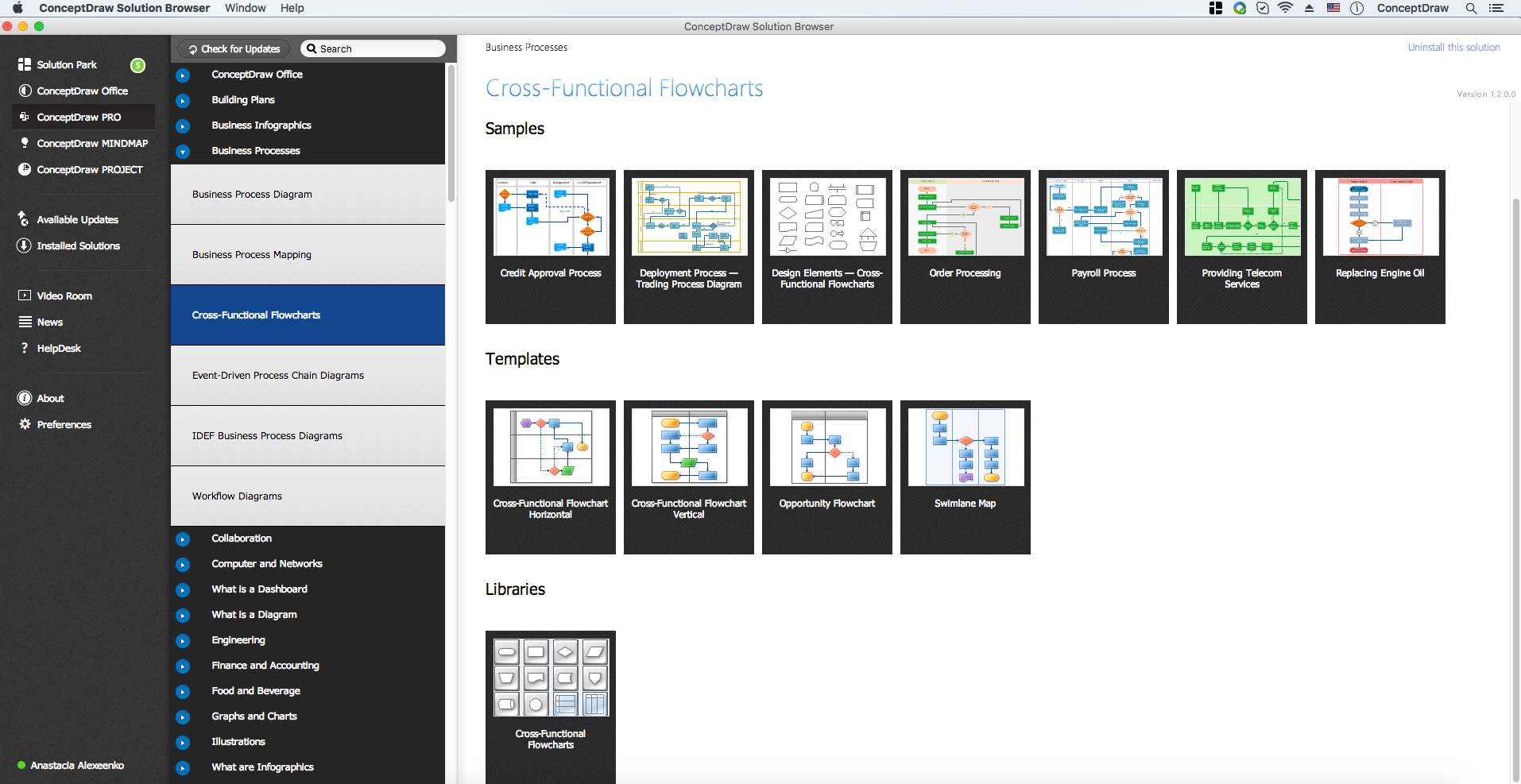Open Solution Park in the sidebar
Image resolution: width=1521 pixels, height=784 pixels.
click(67, 64)
